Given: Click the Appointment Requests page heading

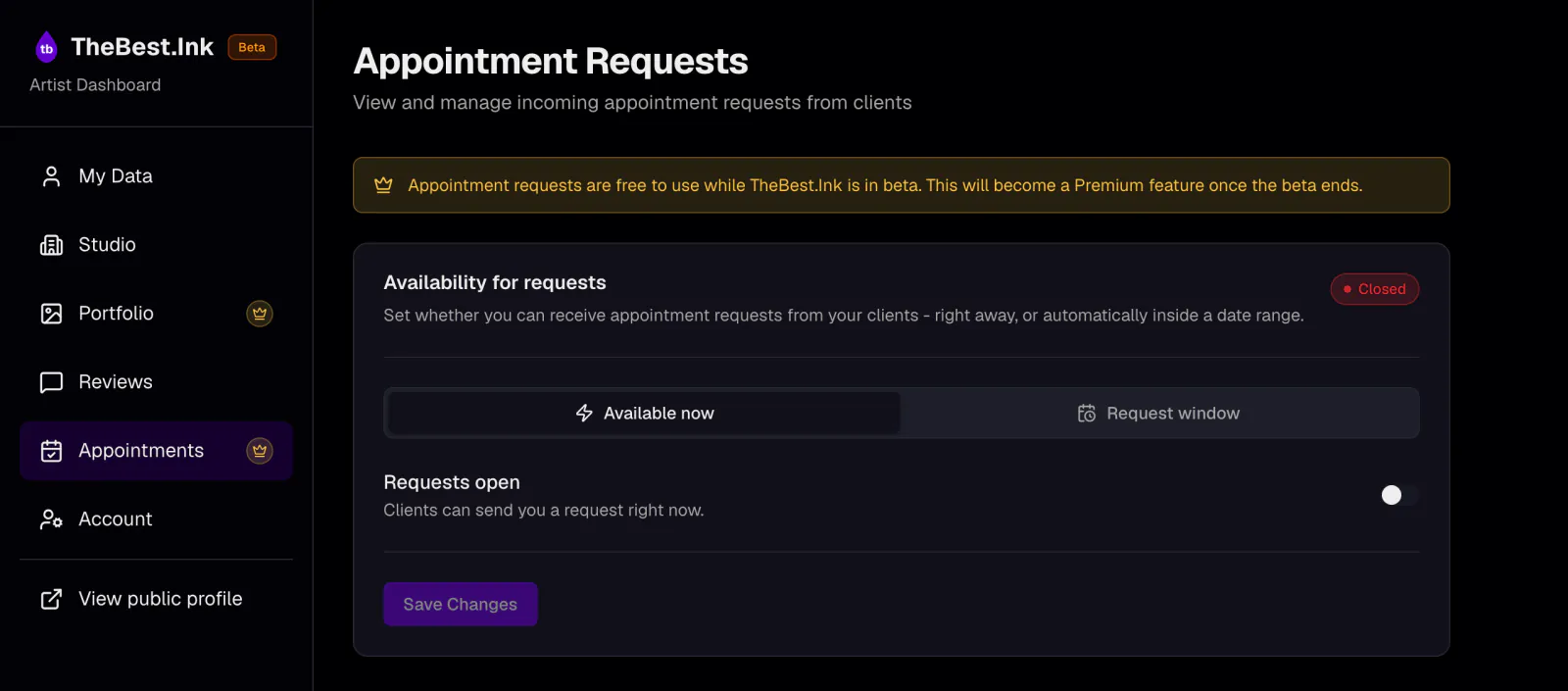Looking at the screenshot, I should click(551, 61).
